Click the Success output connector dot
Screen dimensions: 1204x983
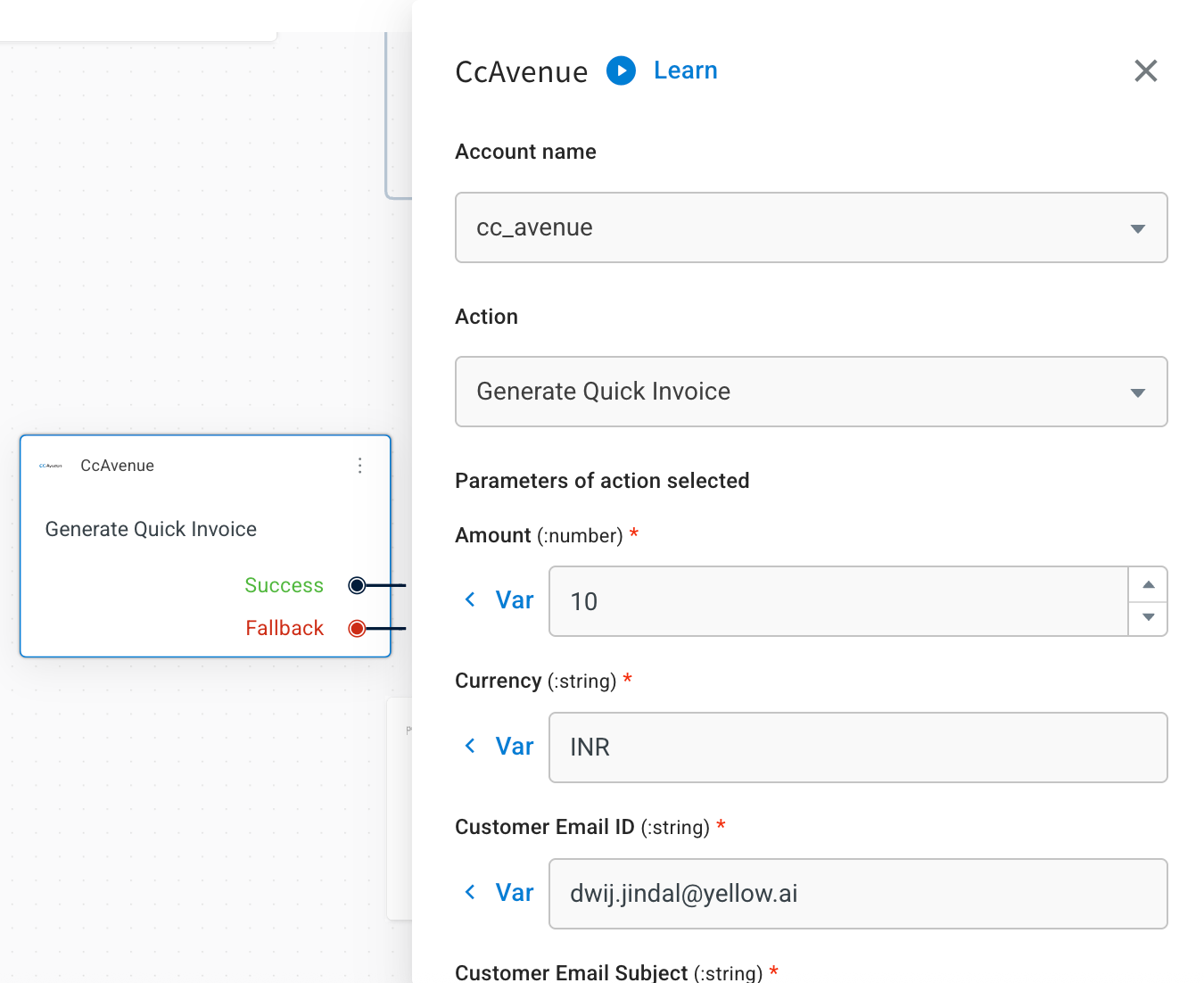pyautogui.click(x=357, y=585)
